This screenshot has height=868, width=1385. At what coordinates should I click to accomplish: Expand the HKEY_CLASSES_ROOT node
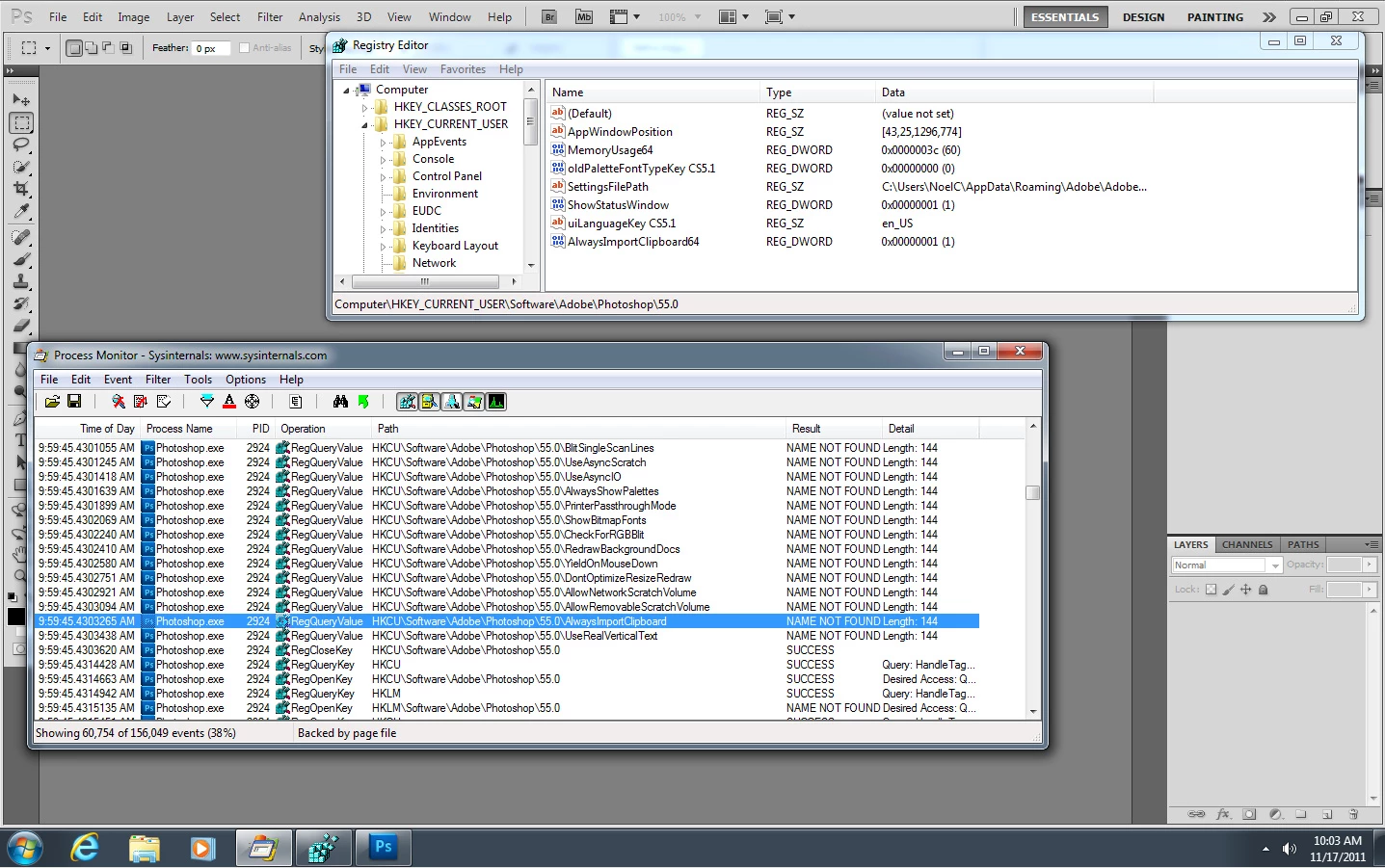tap(365, 107)
